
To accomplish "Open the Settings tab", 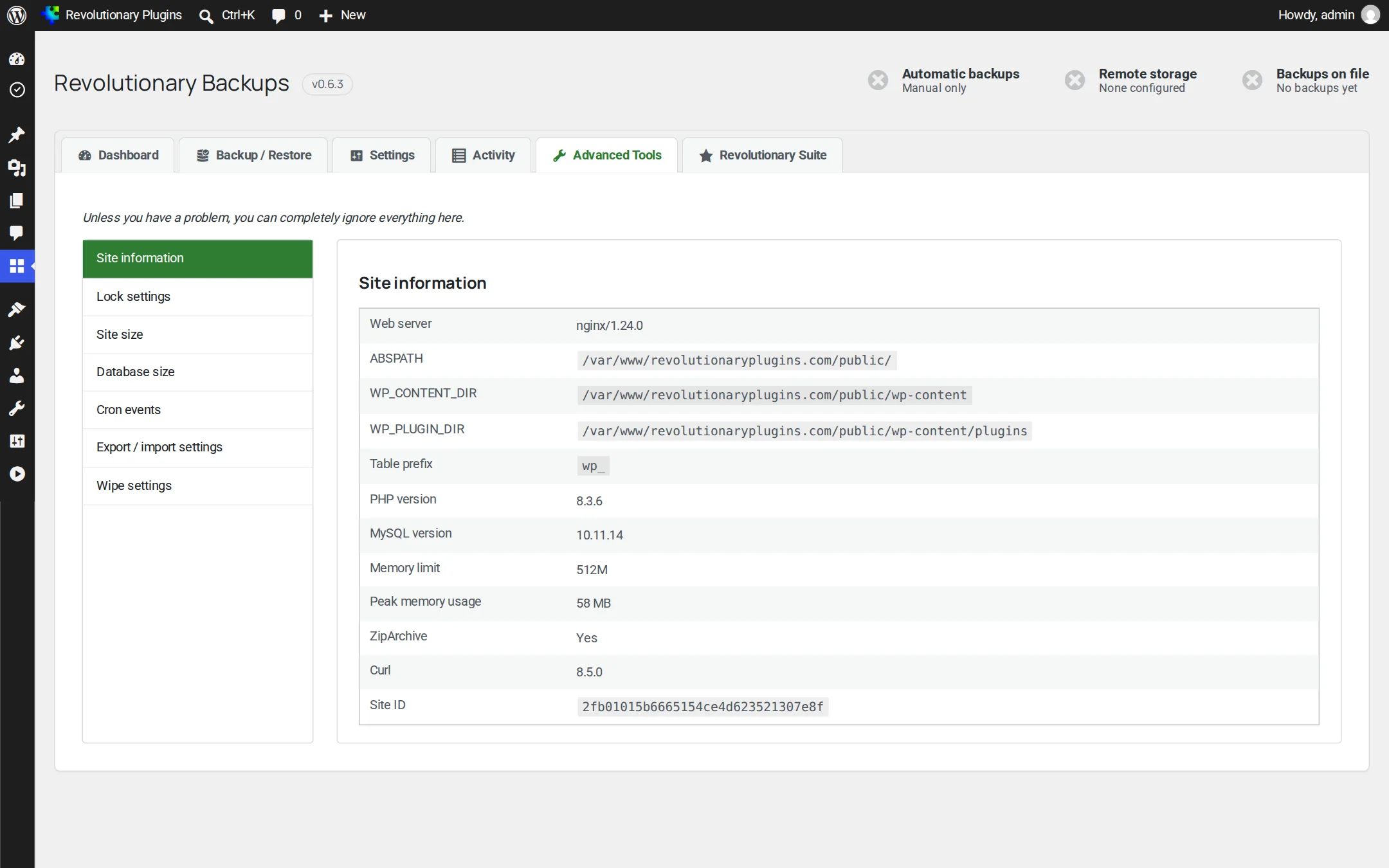I will point(382,155).
